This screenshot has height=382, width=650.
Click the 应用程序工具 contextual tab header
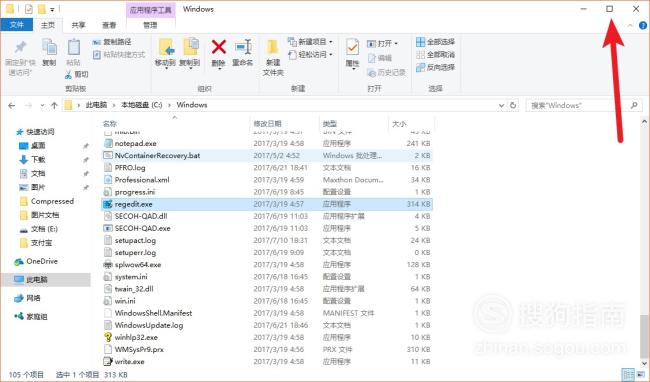click(x=150, y=10)
